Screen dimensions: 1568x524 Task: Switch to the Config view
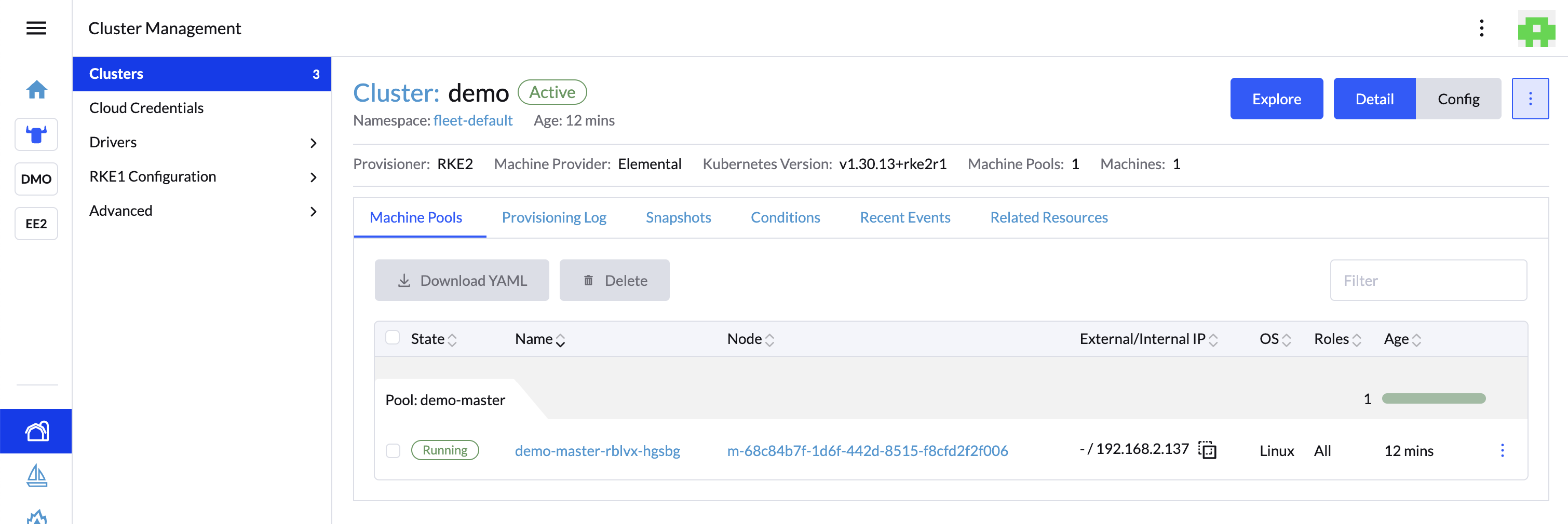1458,99
